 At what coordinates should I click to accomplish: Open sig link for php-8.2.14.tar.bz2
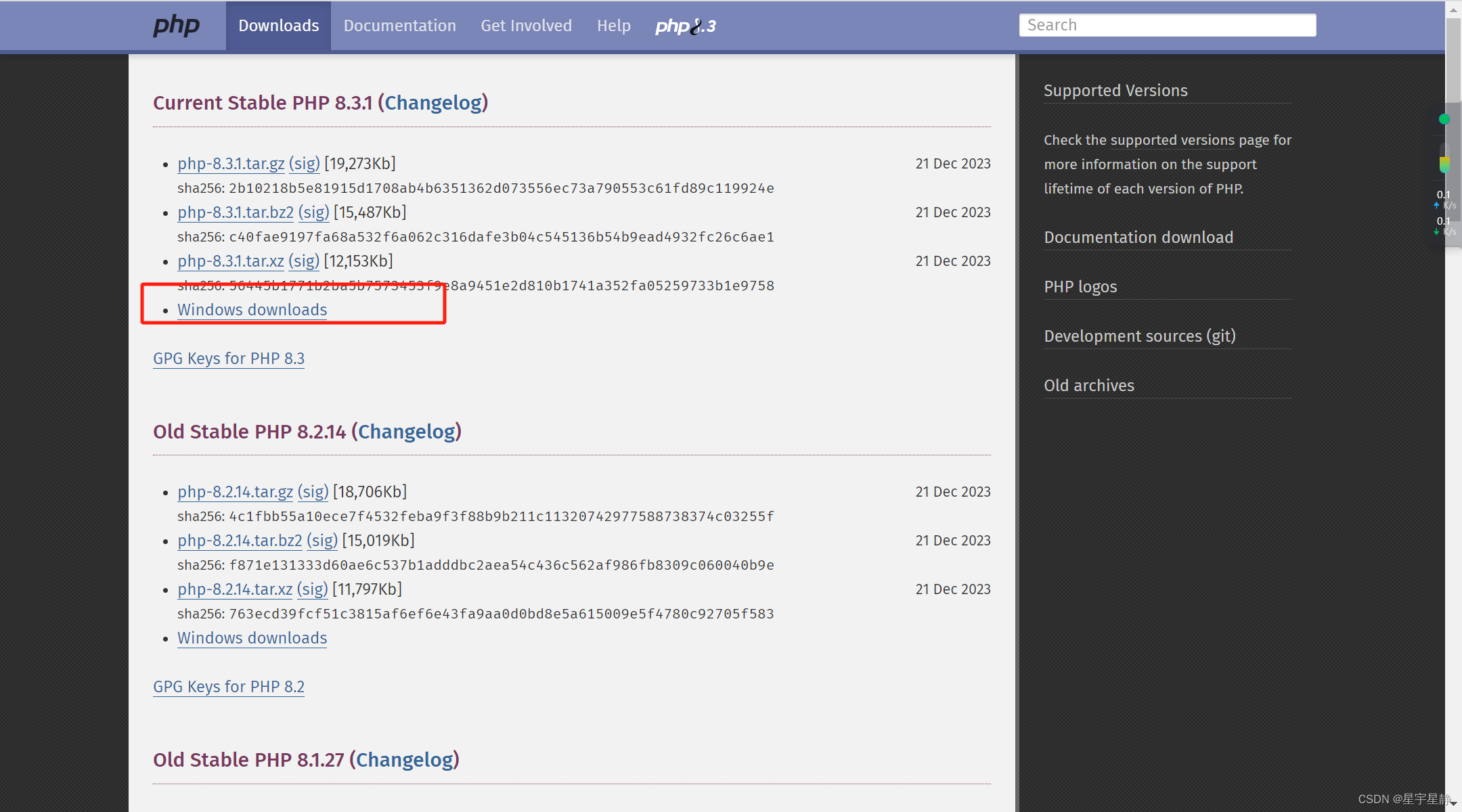click(322, 541)
